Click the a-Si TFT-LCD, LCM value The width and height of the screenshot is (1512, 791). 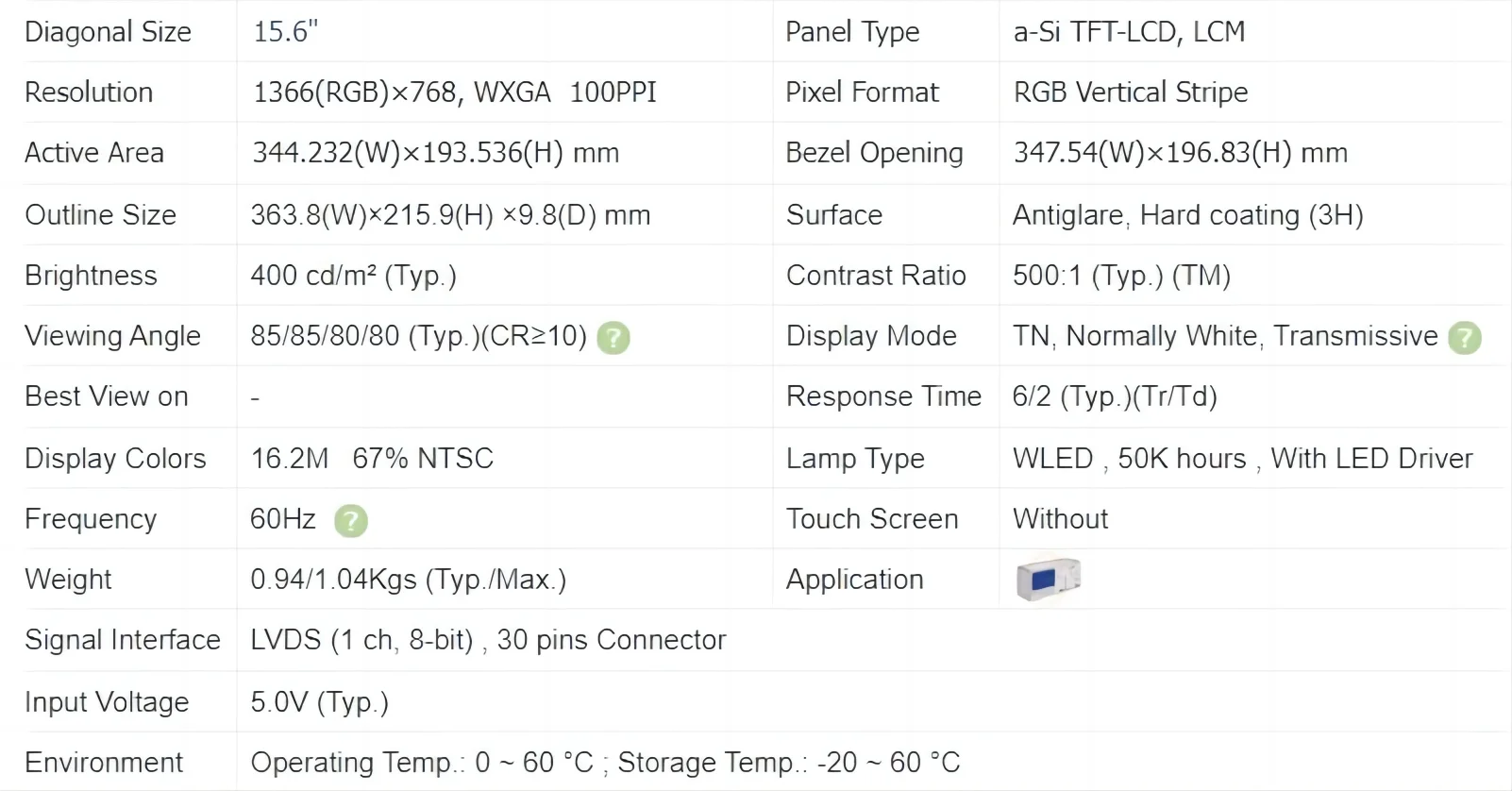point(1129,32)
